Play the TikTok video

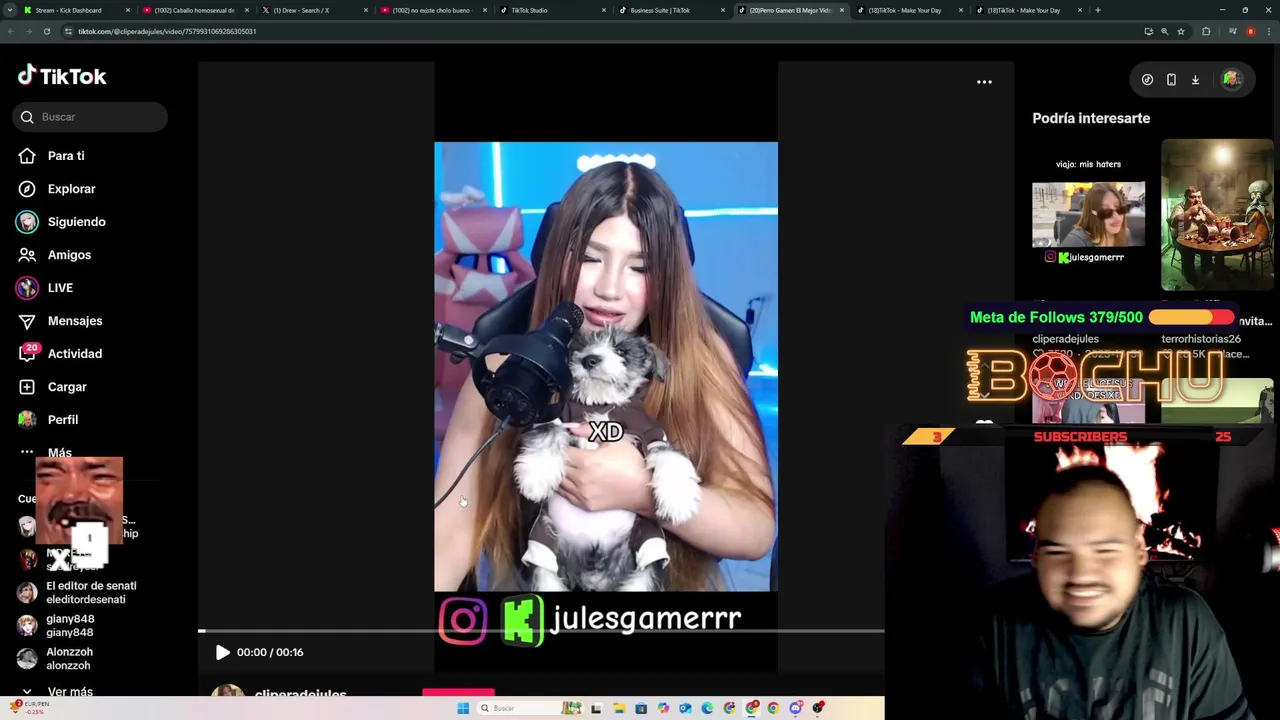(x=222, y=652)
